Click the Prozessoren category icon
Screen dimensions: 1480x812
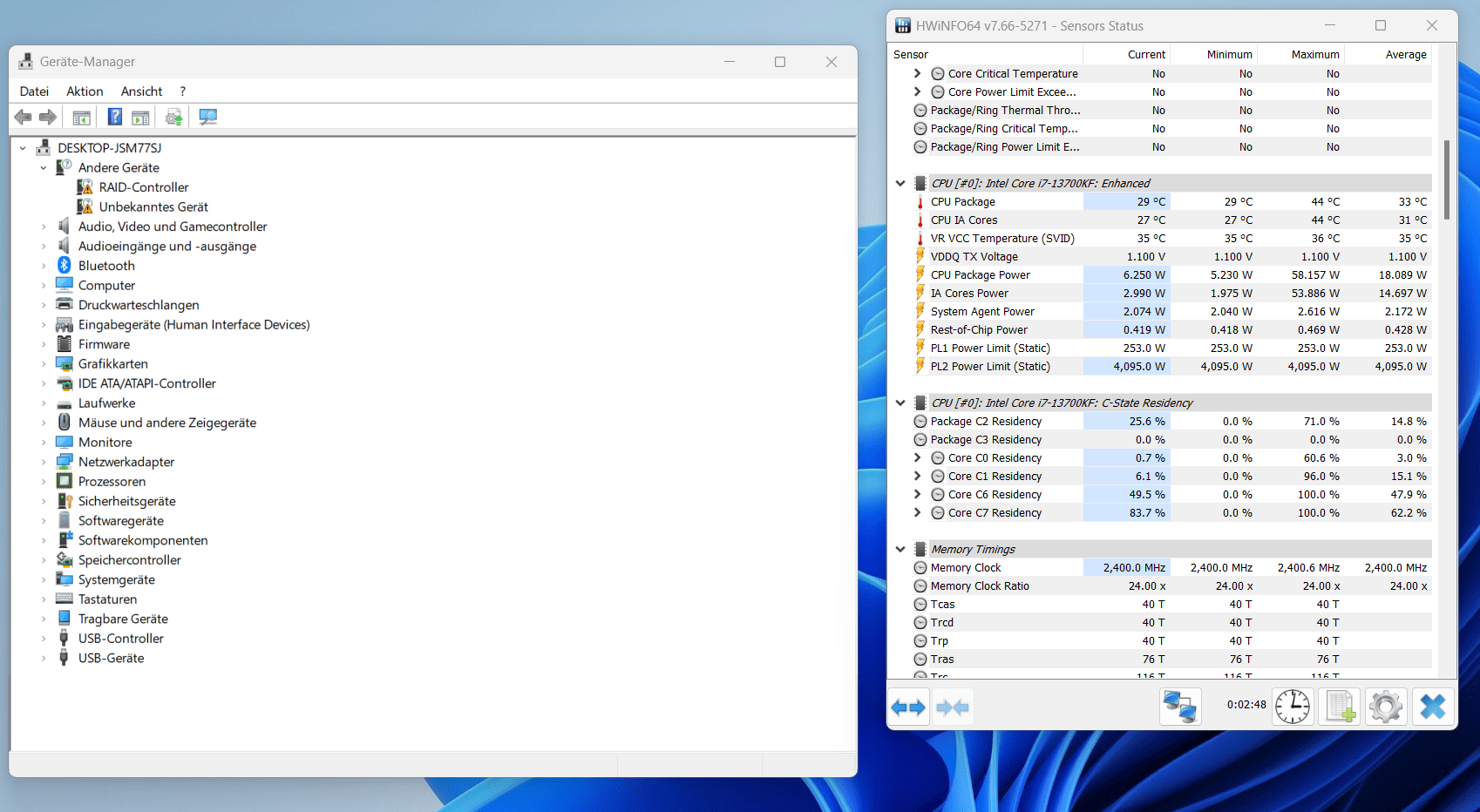tap(64, 481)
